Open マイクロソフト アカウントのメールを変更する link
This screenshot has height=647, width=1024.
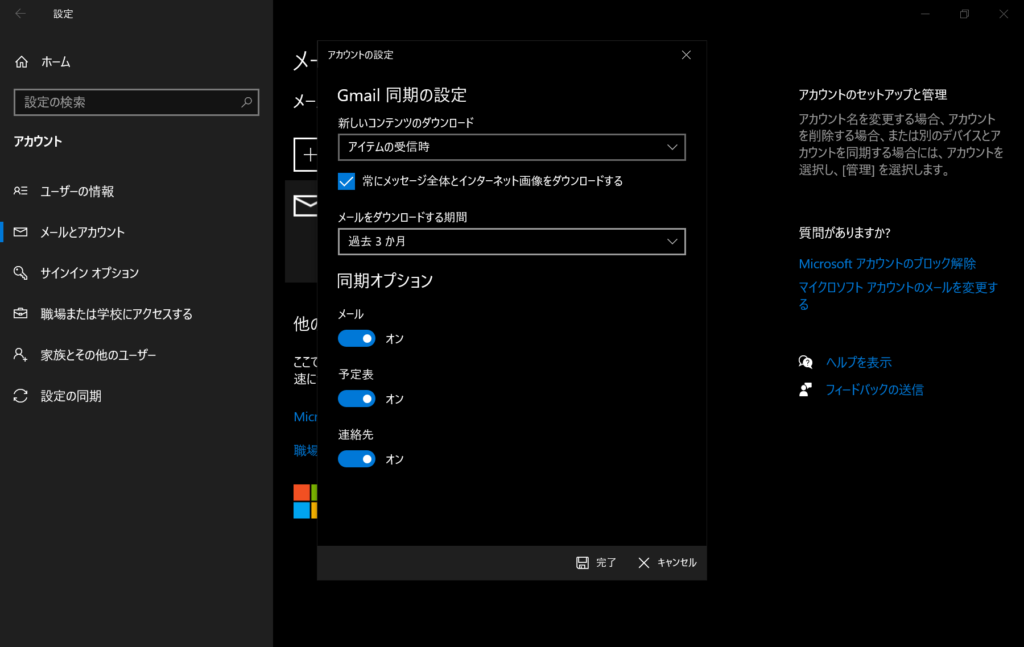pos(898,296)
